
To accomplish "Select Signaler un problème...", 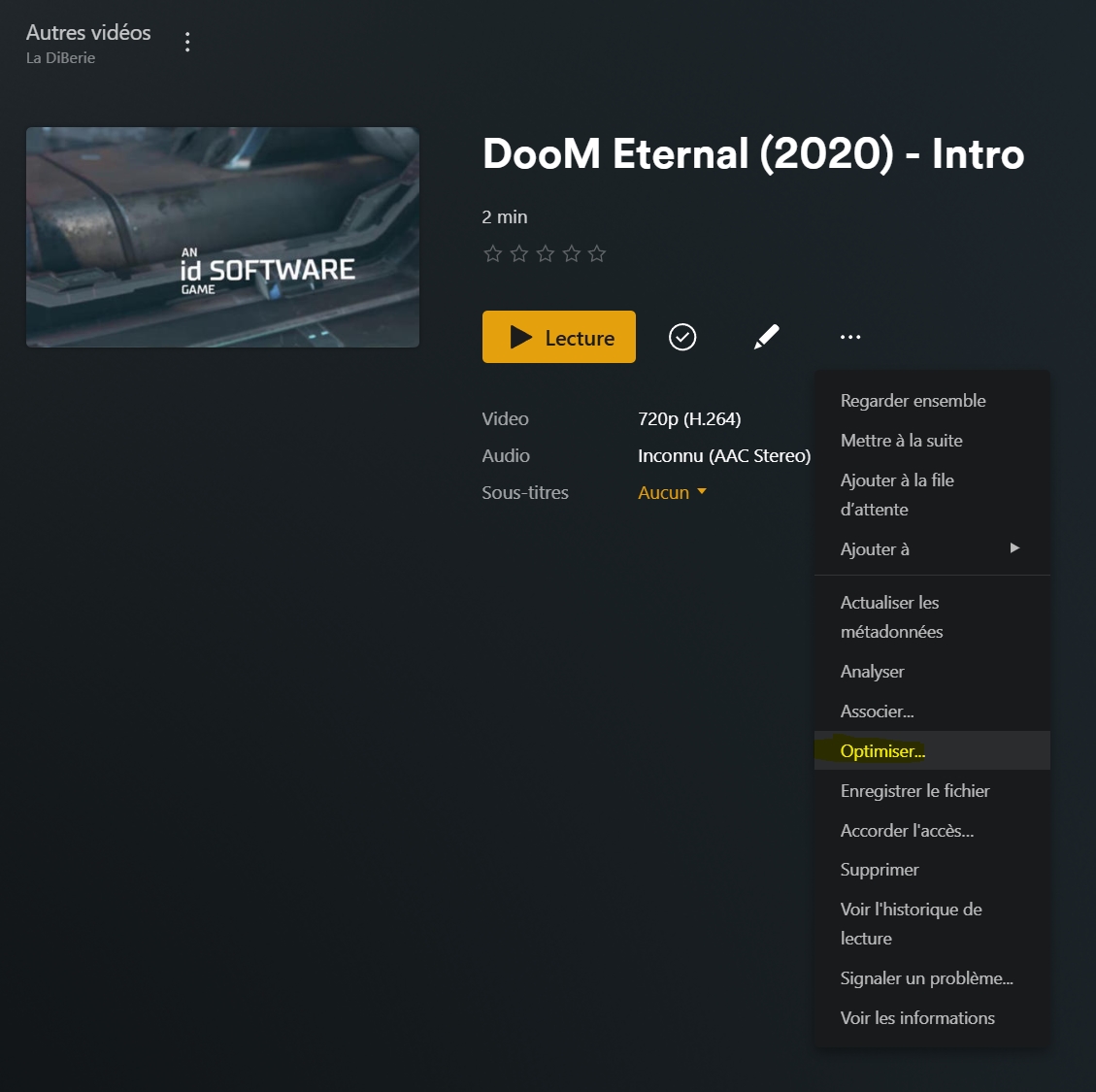I will tap(932, 978).
